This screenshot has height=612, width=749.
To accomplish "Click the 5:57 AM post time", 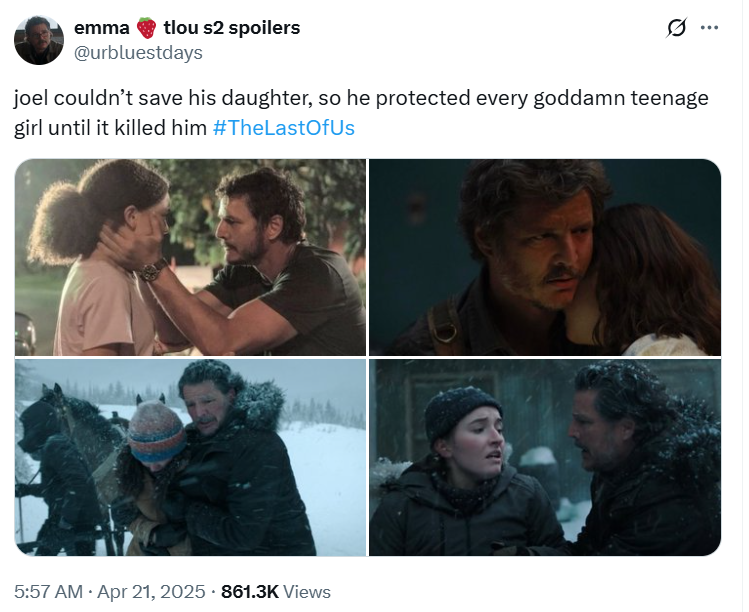I will pos(49,592).
